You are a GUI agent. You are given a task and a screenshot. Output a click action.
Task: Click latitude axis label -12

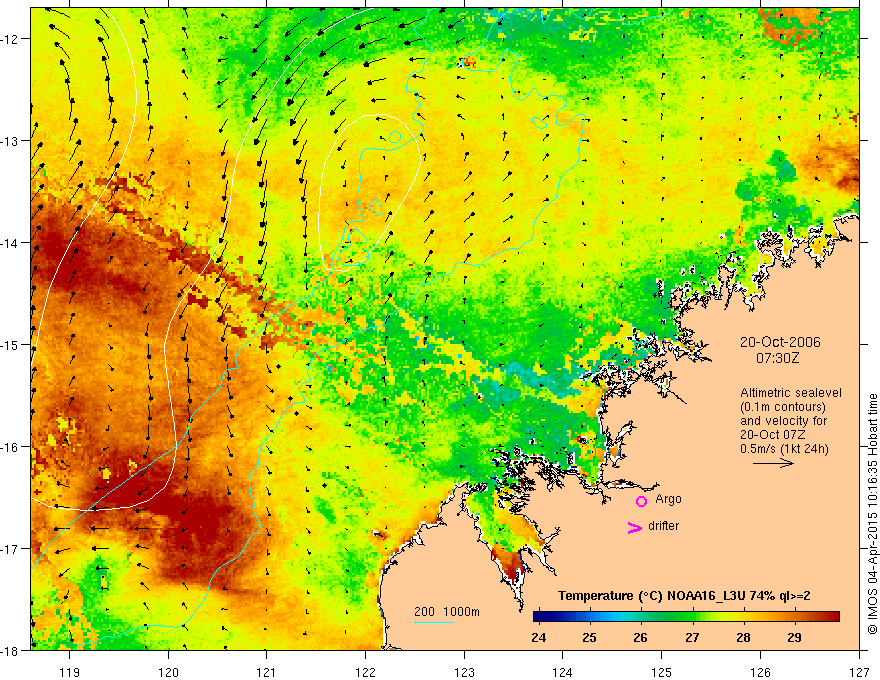(11, 39)
